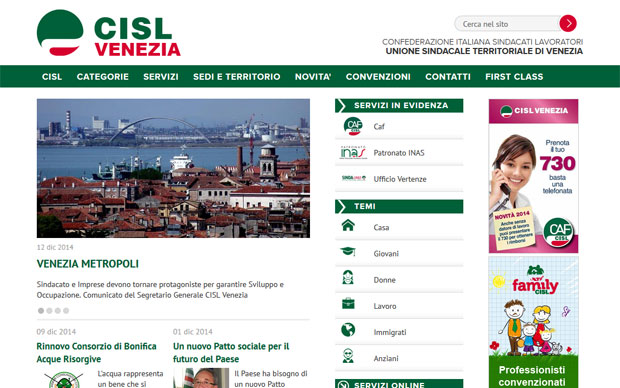This screenshot has height=388, width=620.
Task: Open the Novita' menu
Action: 313,77
